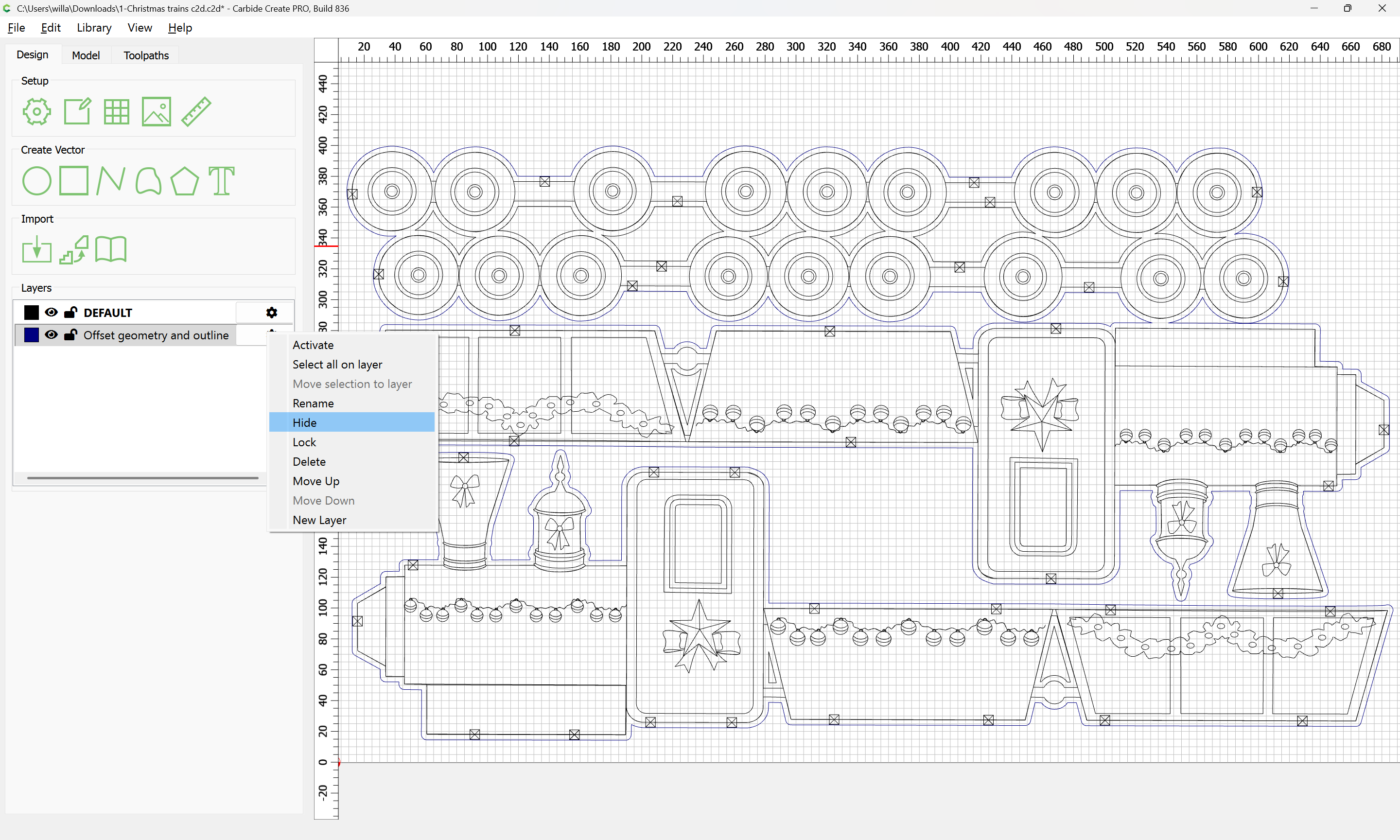Expand the Library menu
This screenshot has height=840, width=1400.
(94, 28)
